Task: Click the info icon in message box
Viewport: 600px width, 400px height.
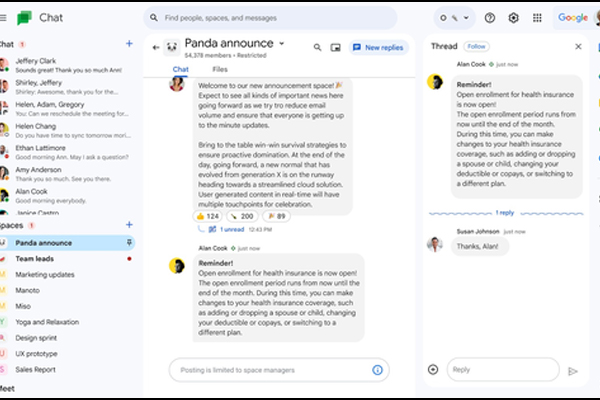Action: click(377, 369)
